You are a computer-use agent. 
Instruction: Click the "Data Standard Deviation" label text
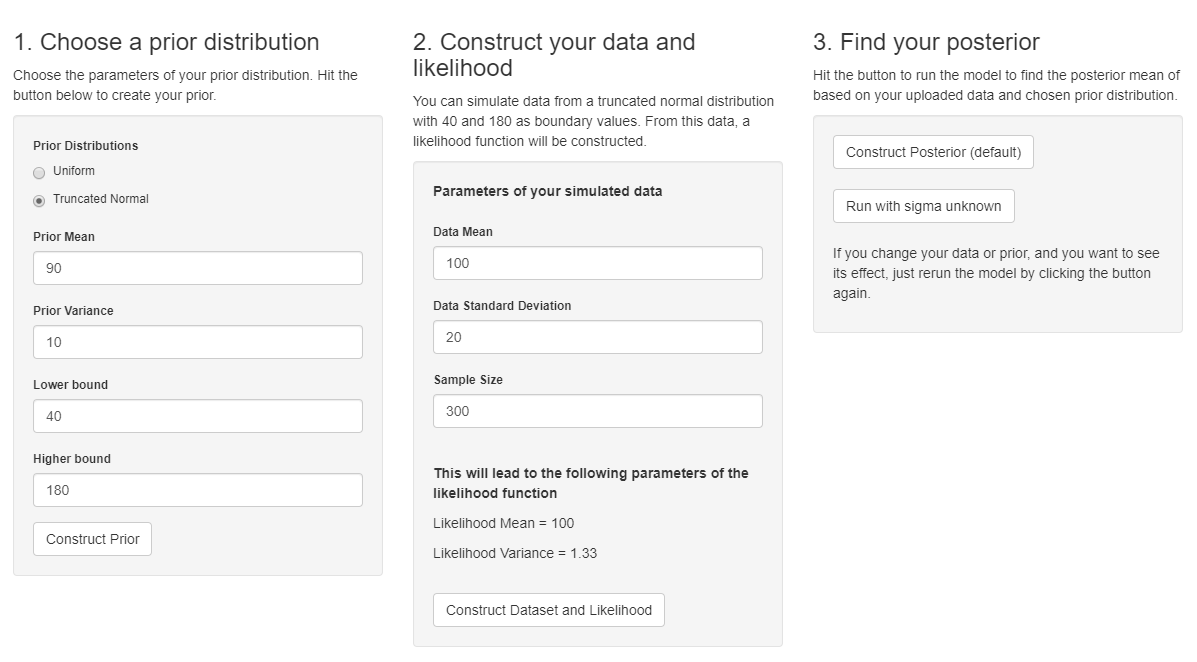tap(502, 305)
